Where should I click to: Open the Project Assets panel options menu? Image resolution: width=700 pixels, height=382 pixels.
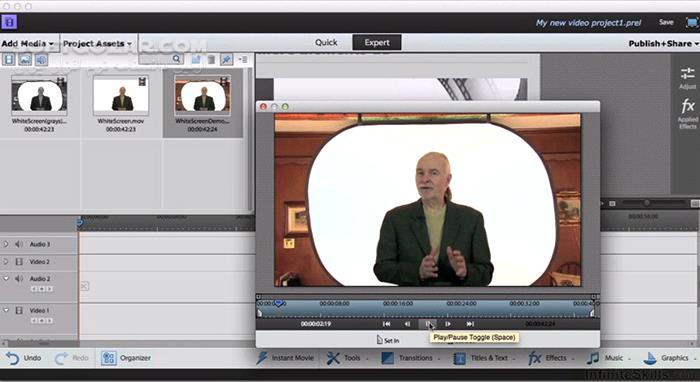pyautogui.click(x=242, y=59)
